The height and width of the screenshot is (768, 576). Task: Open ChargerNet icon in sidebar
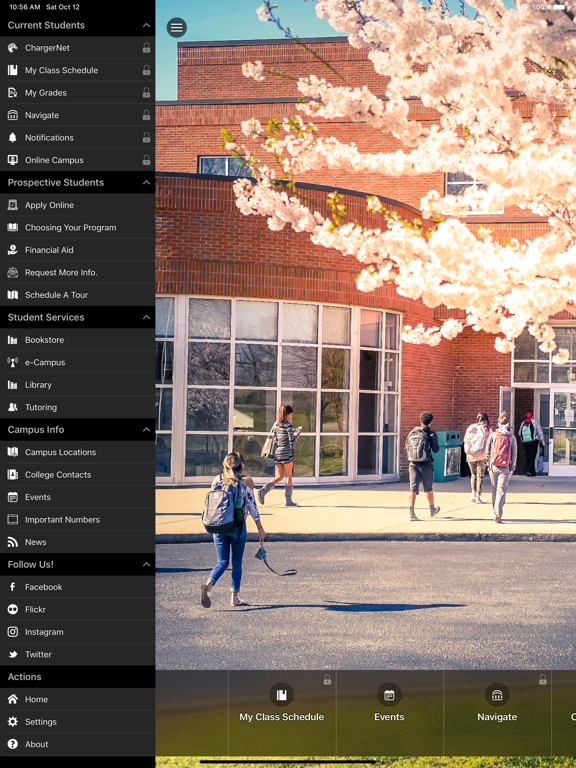click(x=13, y=48)
